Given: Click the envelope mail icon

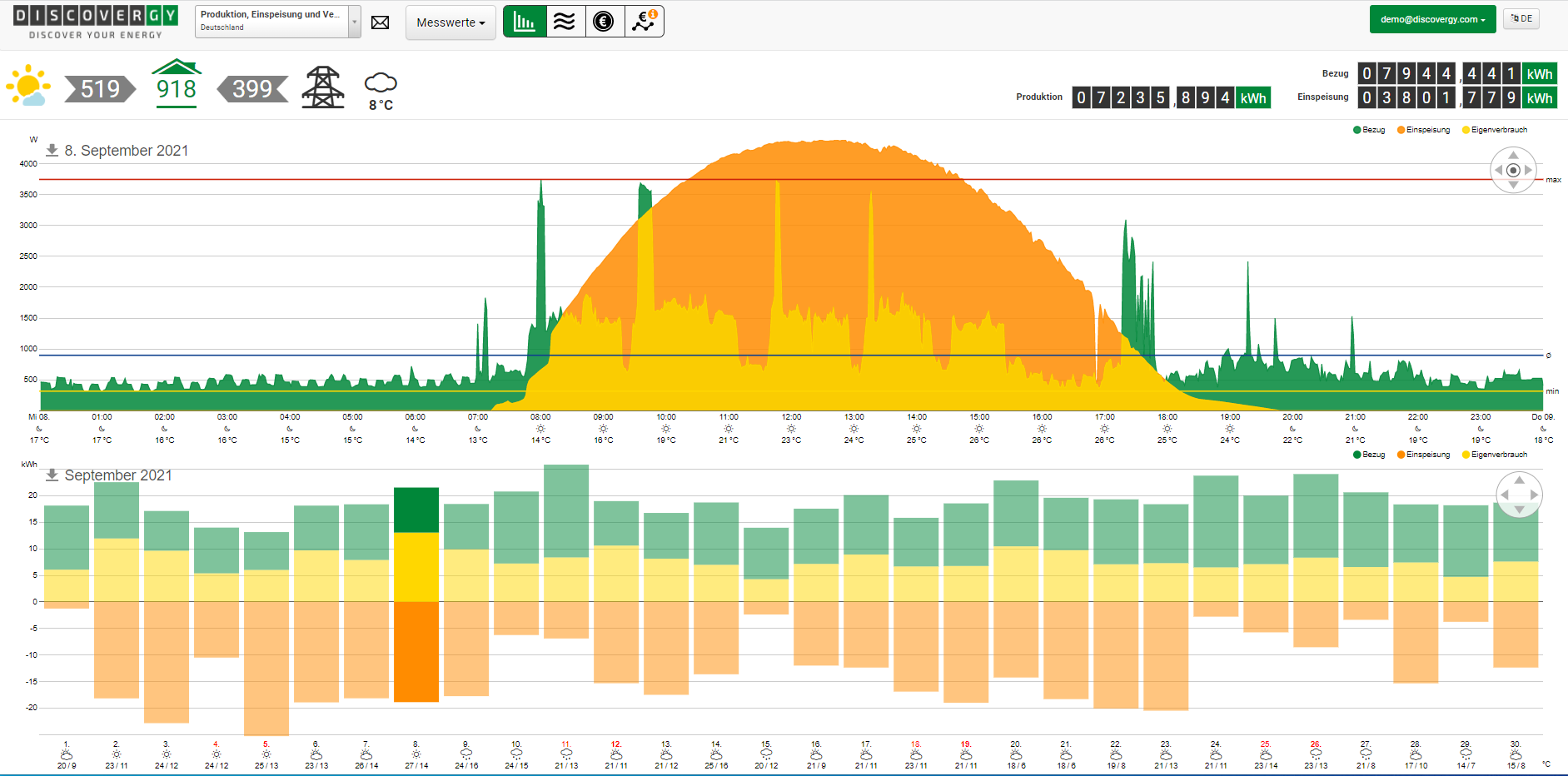Looking at the screenshot, I should pos(380,22).
